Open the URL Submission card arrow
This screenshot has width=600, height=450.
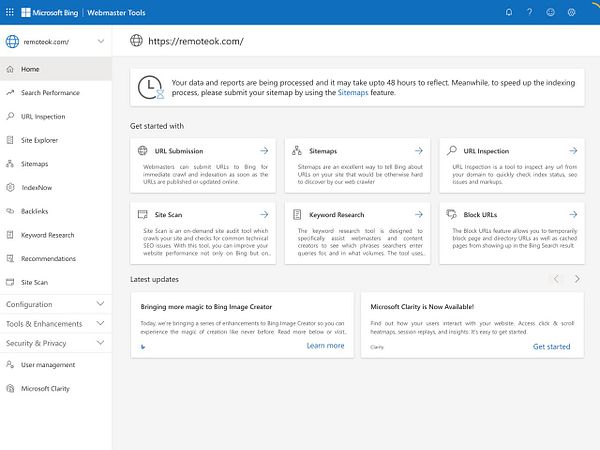pos(264,151)
